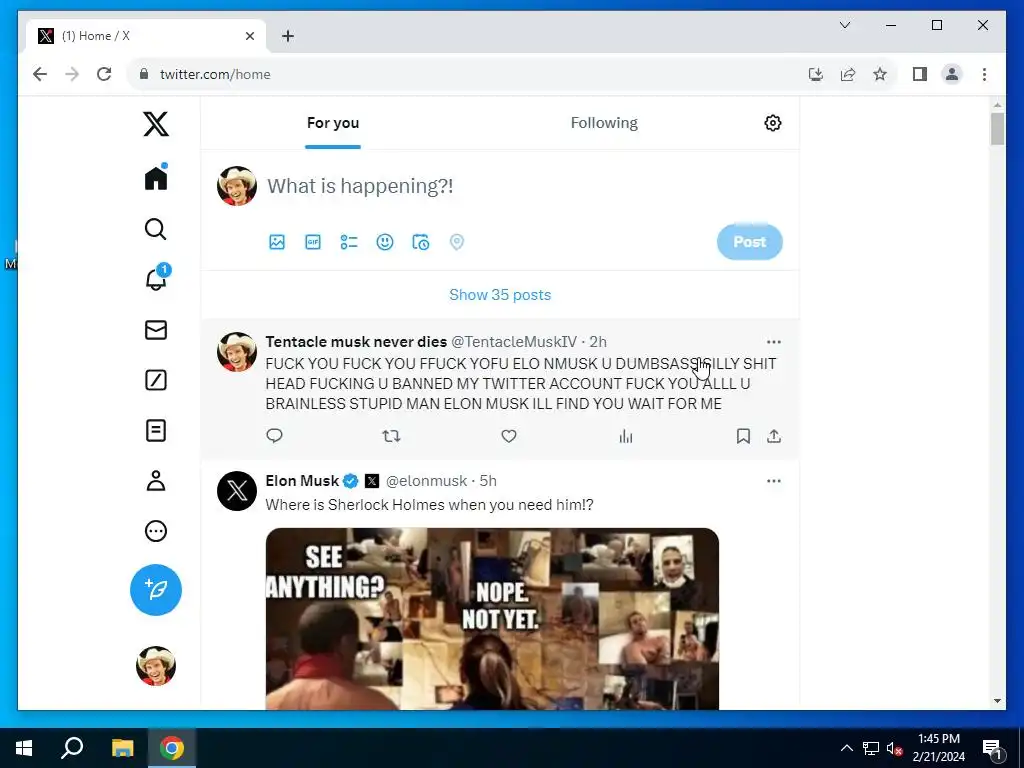Click the install app icon in address bar
Image resolution: width=1024 pixels, height=768 pixels.
(x=816, y=74)
